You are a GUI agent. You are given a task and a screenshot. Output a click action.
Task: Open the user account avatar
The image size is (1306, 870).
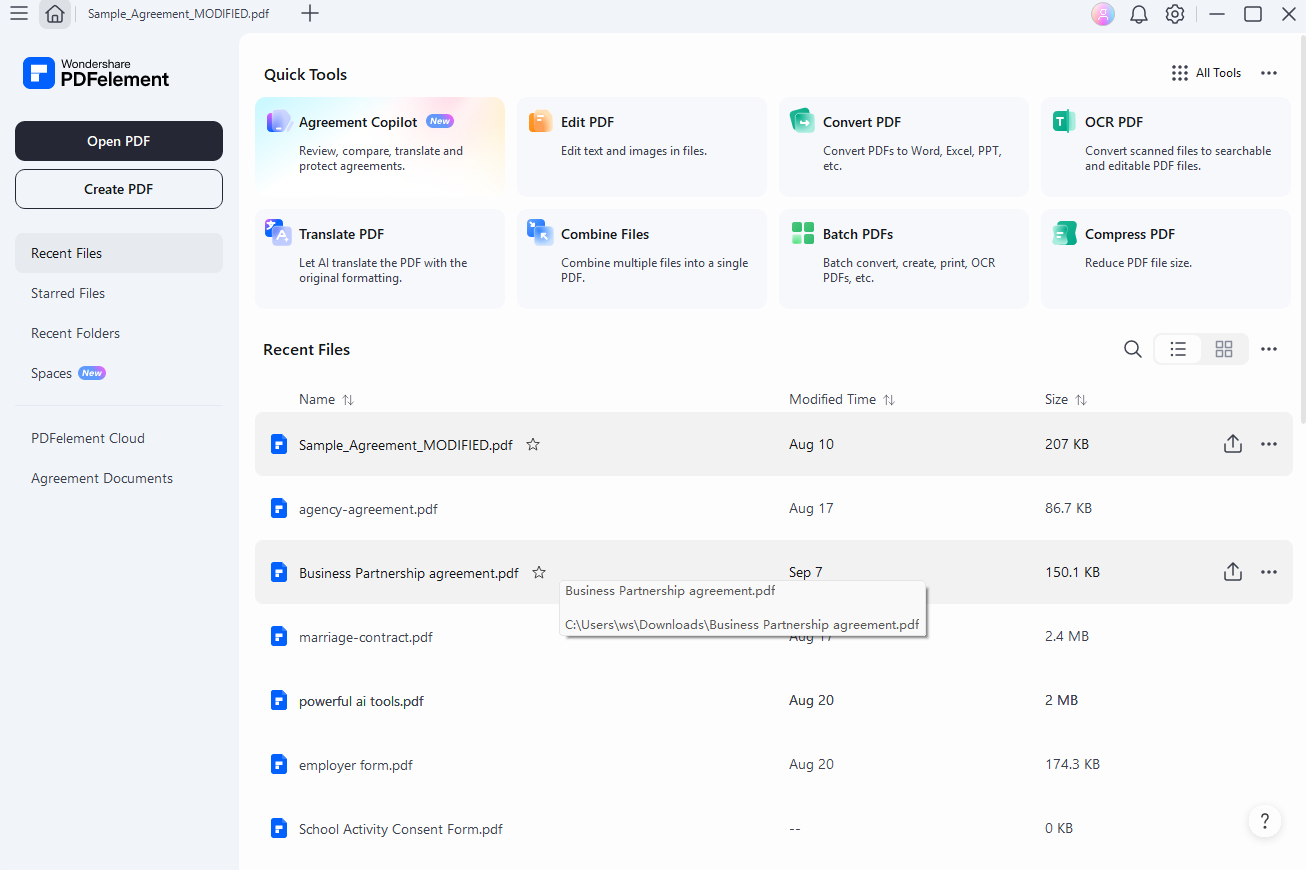[x=1103, y=14]
